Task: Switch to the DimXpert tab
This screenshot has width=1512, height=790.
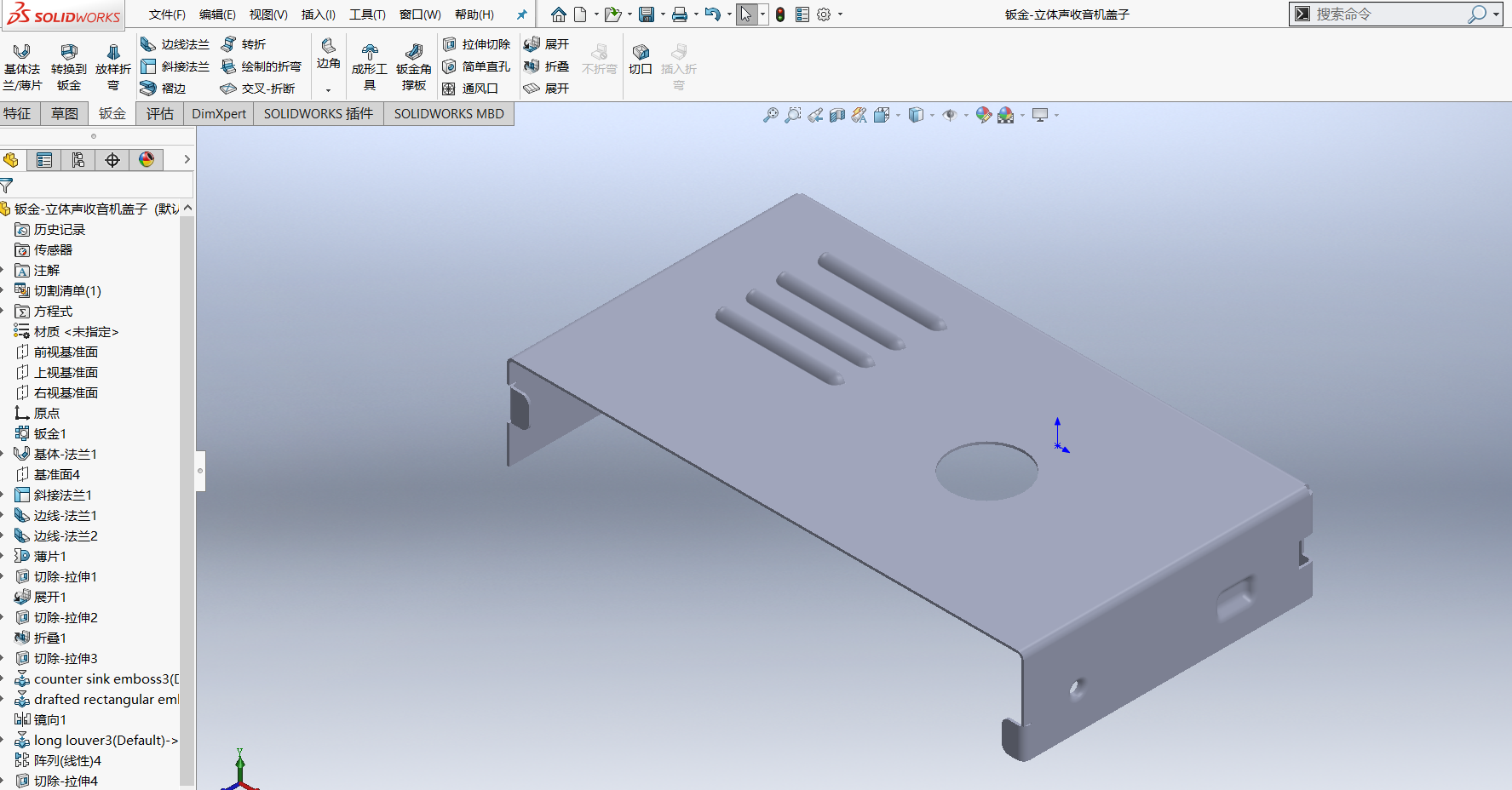Action: tap(218, 113)
